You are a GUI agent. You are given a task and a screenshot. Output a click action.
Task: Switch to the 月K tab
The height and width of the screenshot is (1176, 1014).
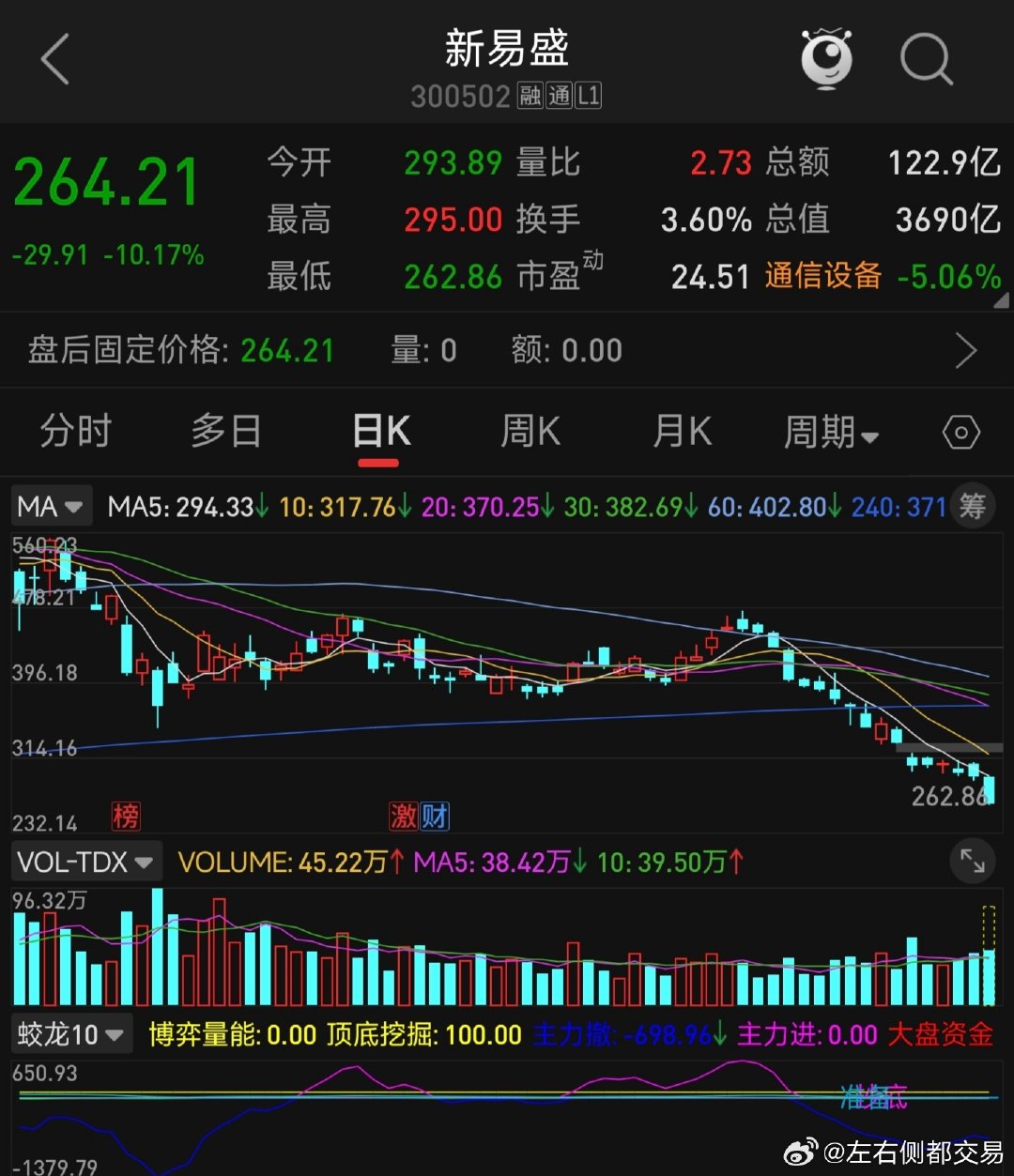(x=683, y=432)
